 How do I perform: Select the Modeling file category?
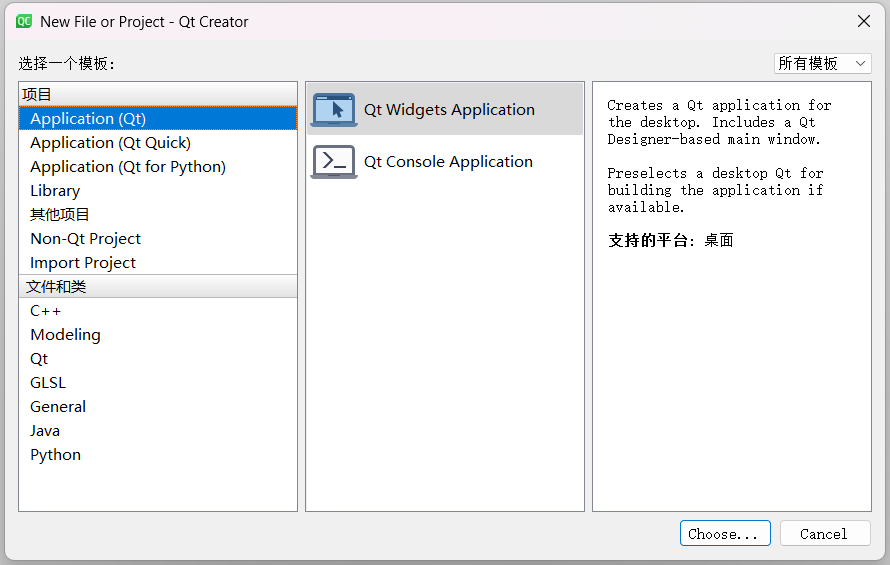point(158,334)
